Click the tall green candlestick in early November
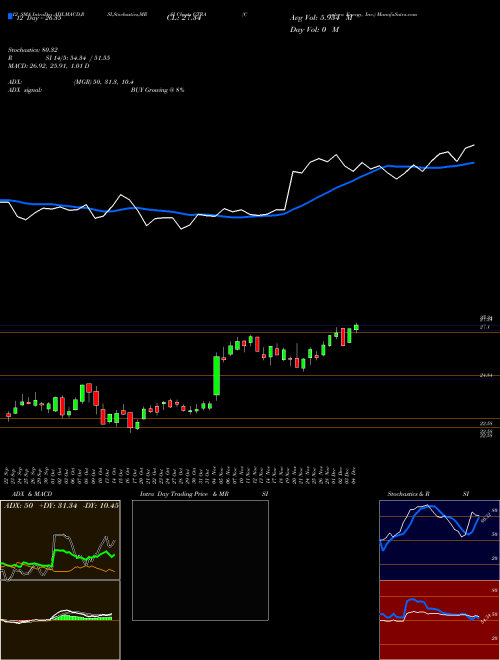The height and width of the screenshot is (660, 500). (x=217, y=375)
